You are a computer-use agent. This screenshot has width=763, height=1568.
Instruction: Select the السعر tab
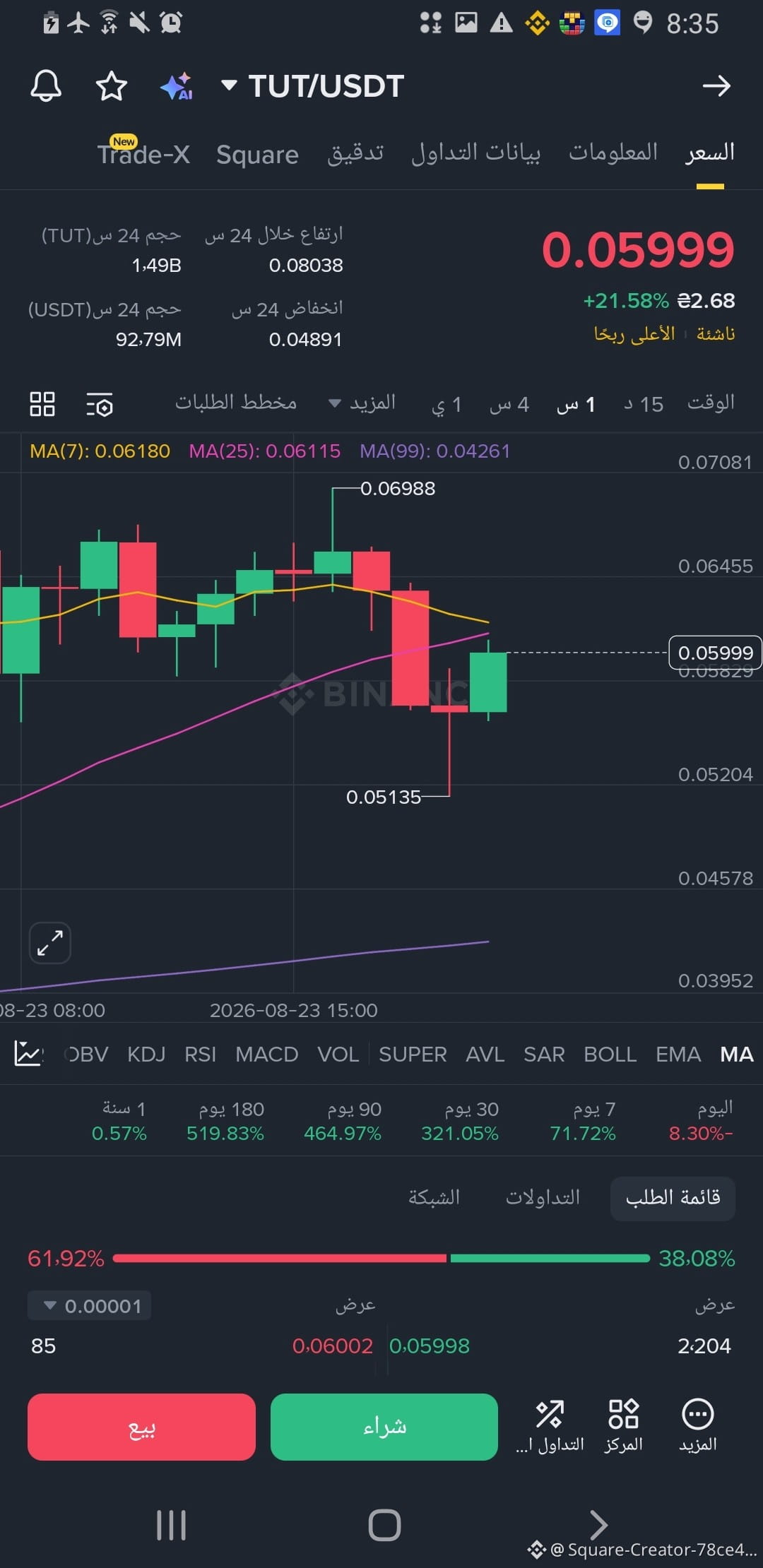710,153
